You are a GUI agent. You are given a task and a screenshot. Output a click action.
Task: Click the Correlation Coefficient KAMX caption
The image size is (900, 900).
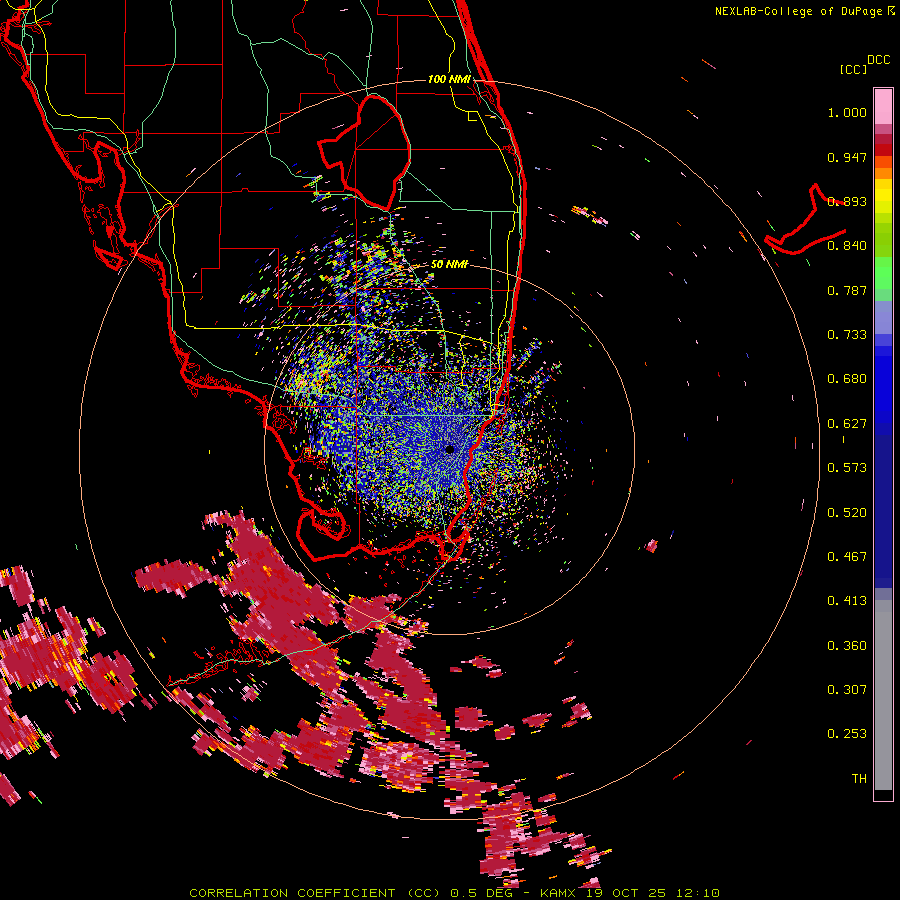(454, 893)
